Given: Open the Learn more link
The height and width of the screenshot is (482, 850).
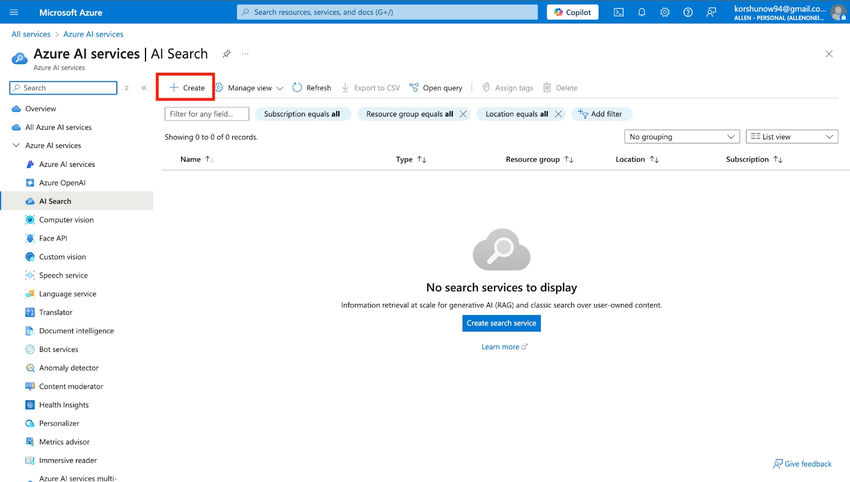Looking at the screenshot, I should tap(504, 347).
